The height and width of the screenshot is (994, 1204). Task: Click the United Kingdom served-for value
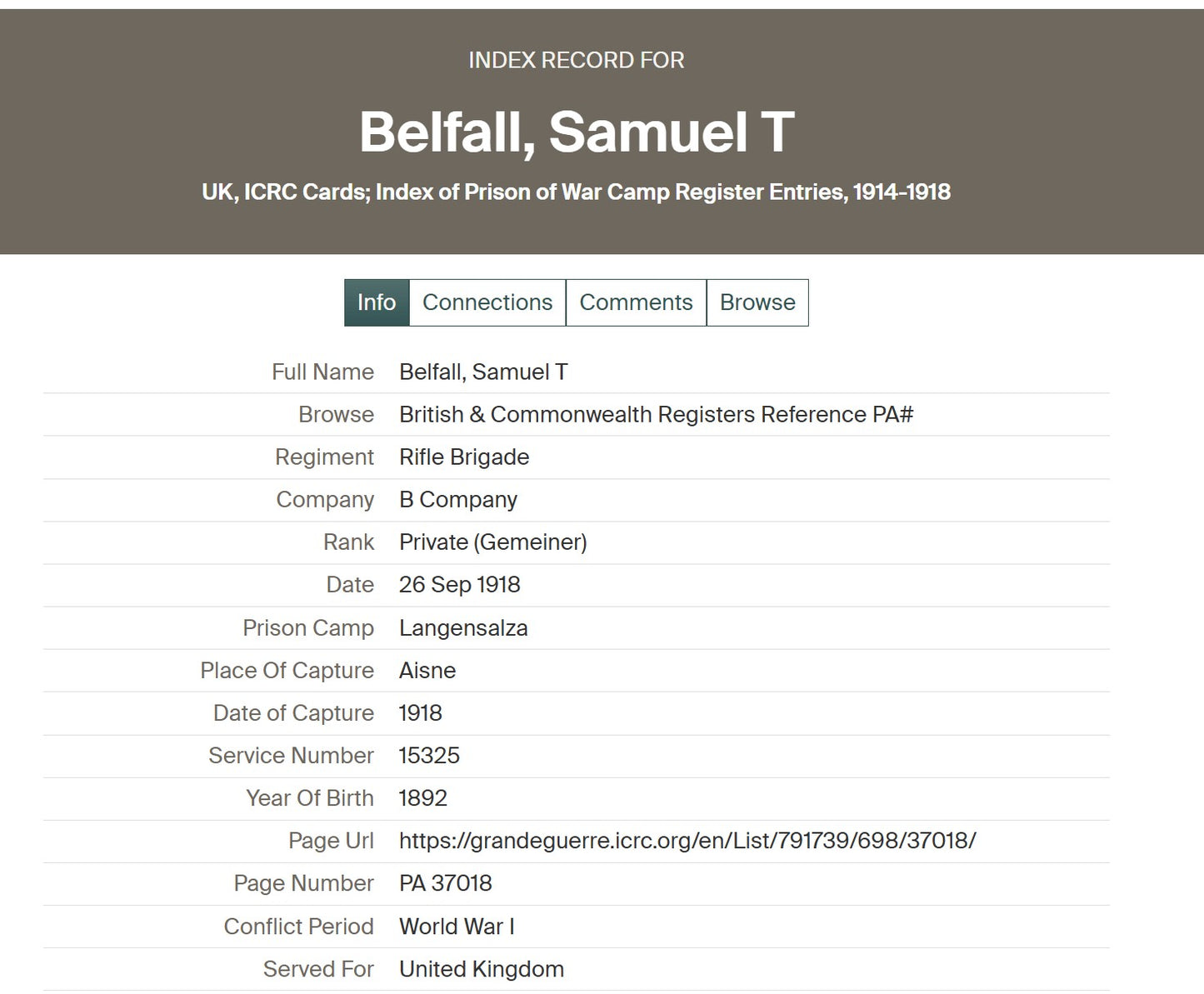482,969
